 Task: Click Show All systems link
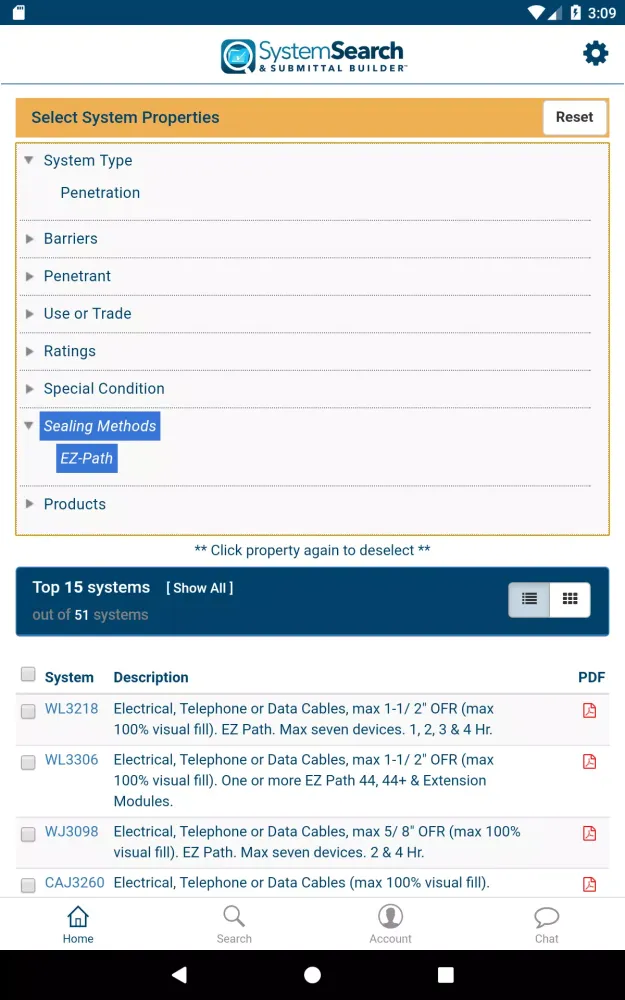[x=200, y=588]
